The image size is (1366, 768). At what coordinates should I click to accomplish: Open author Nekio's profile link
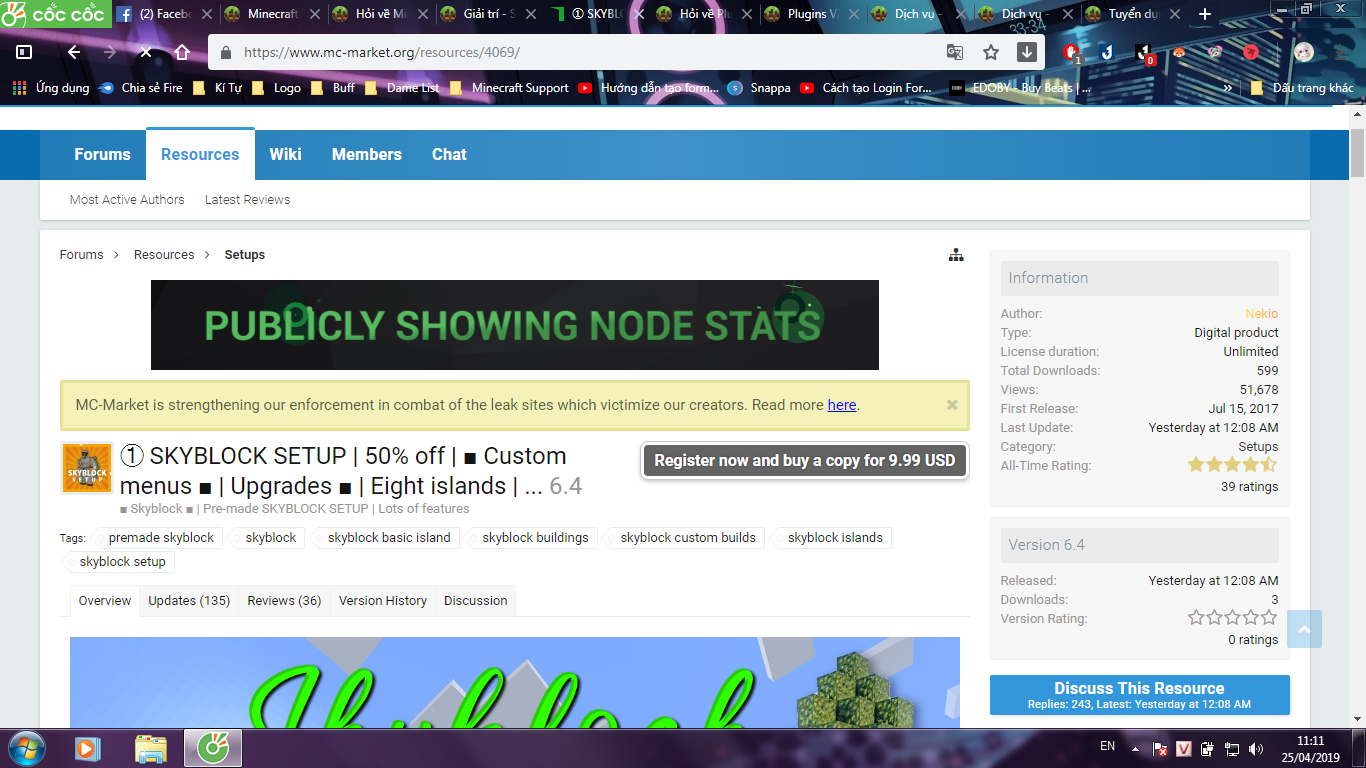click(1261, 314)
